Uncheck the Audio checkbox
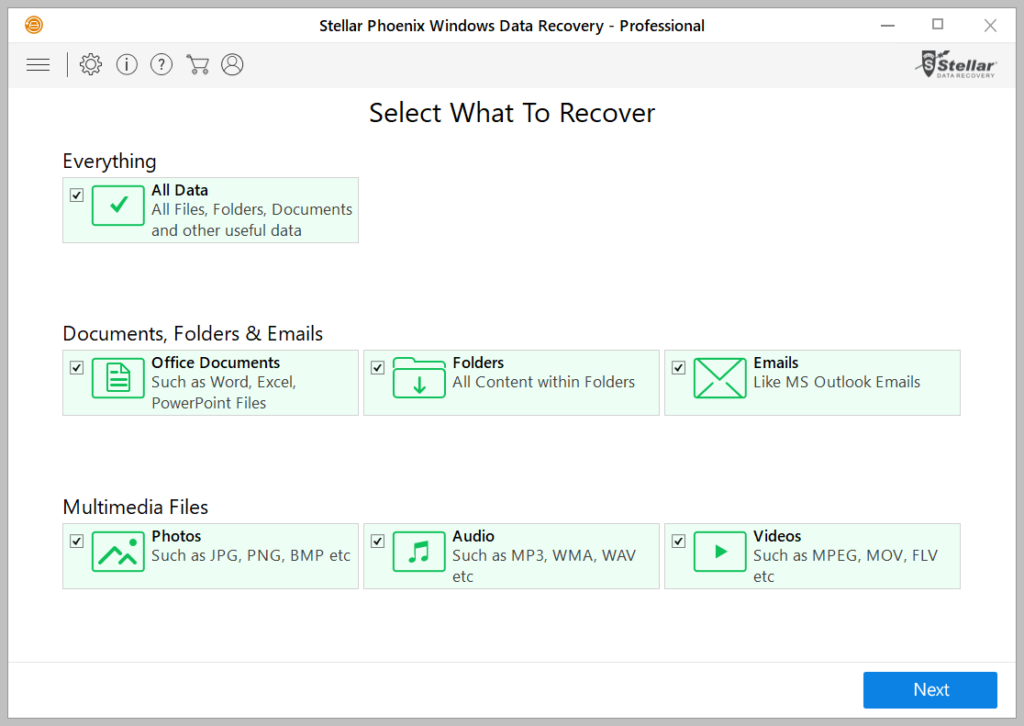The height and width of the screenshot is (726, 1024). [x=377, y=541]
